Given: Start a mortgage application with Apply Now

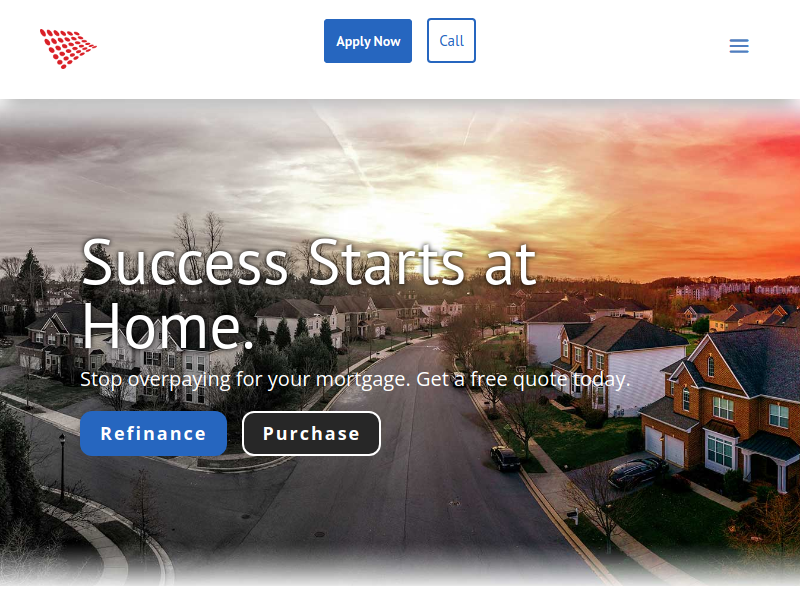Looking at the screenshot, I should click(x=368, y=41).
